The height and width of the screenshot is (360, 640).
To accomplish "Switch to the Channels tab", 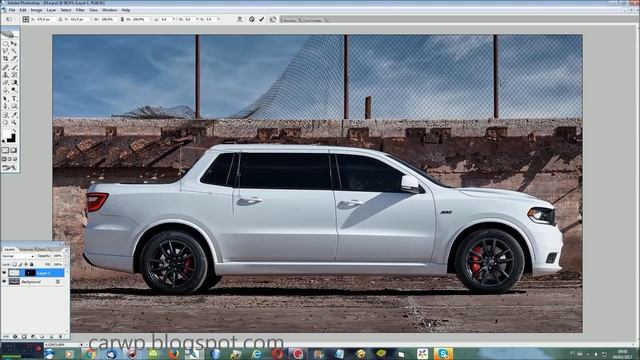I will pos(27,249).
